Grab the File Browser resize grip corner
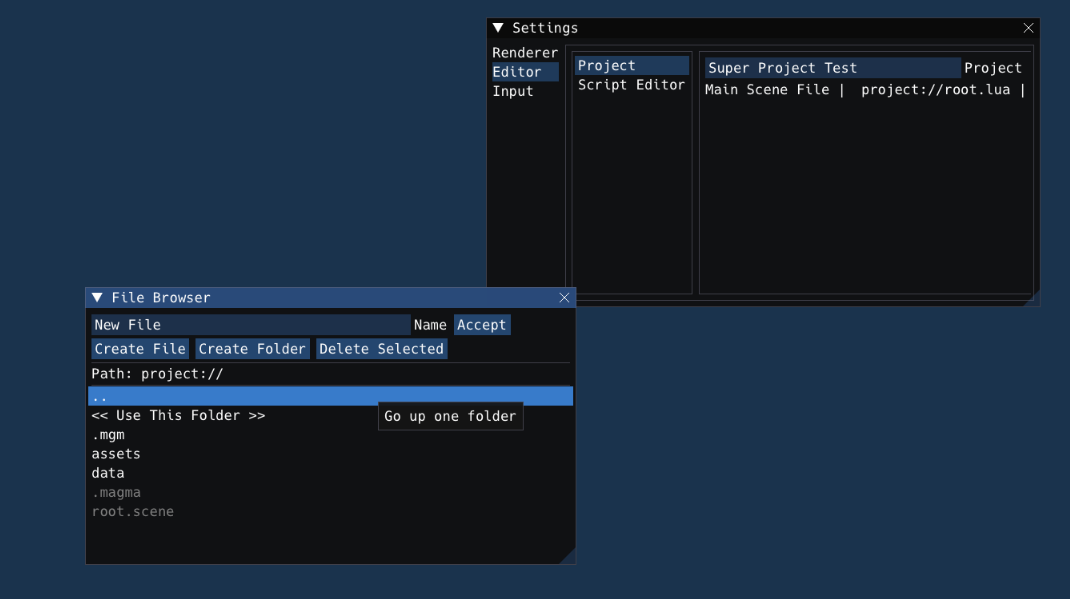Image resolution: width=1070 pixels, height=599 pixels. tap(568, 556)
